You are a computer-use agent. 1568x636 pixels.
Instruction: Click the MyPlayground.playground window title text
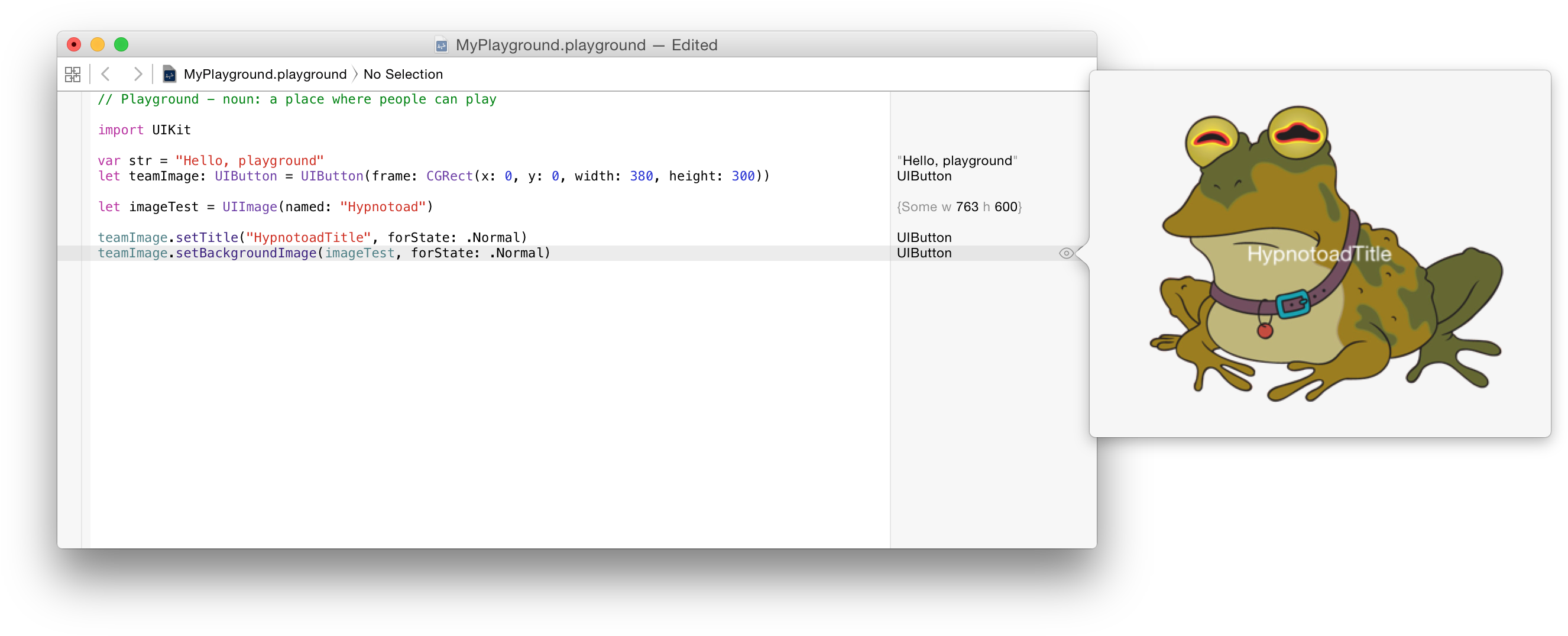coord(550,45)
